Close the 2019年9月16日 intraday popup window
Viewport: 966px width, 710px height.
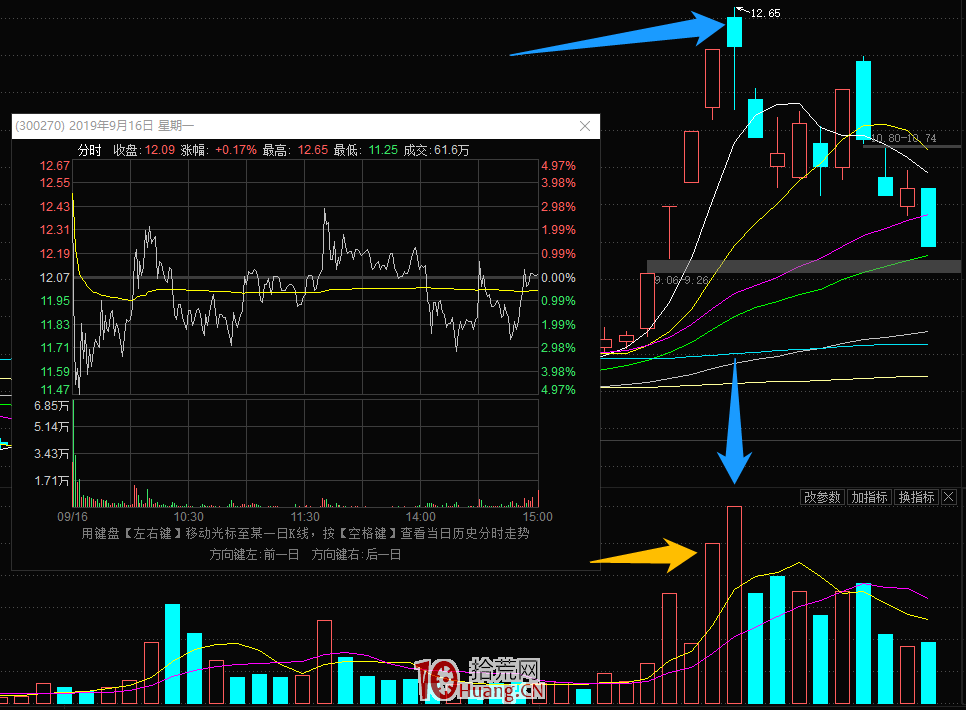(585, 126)
